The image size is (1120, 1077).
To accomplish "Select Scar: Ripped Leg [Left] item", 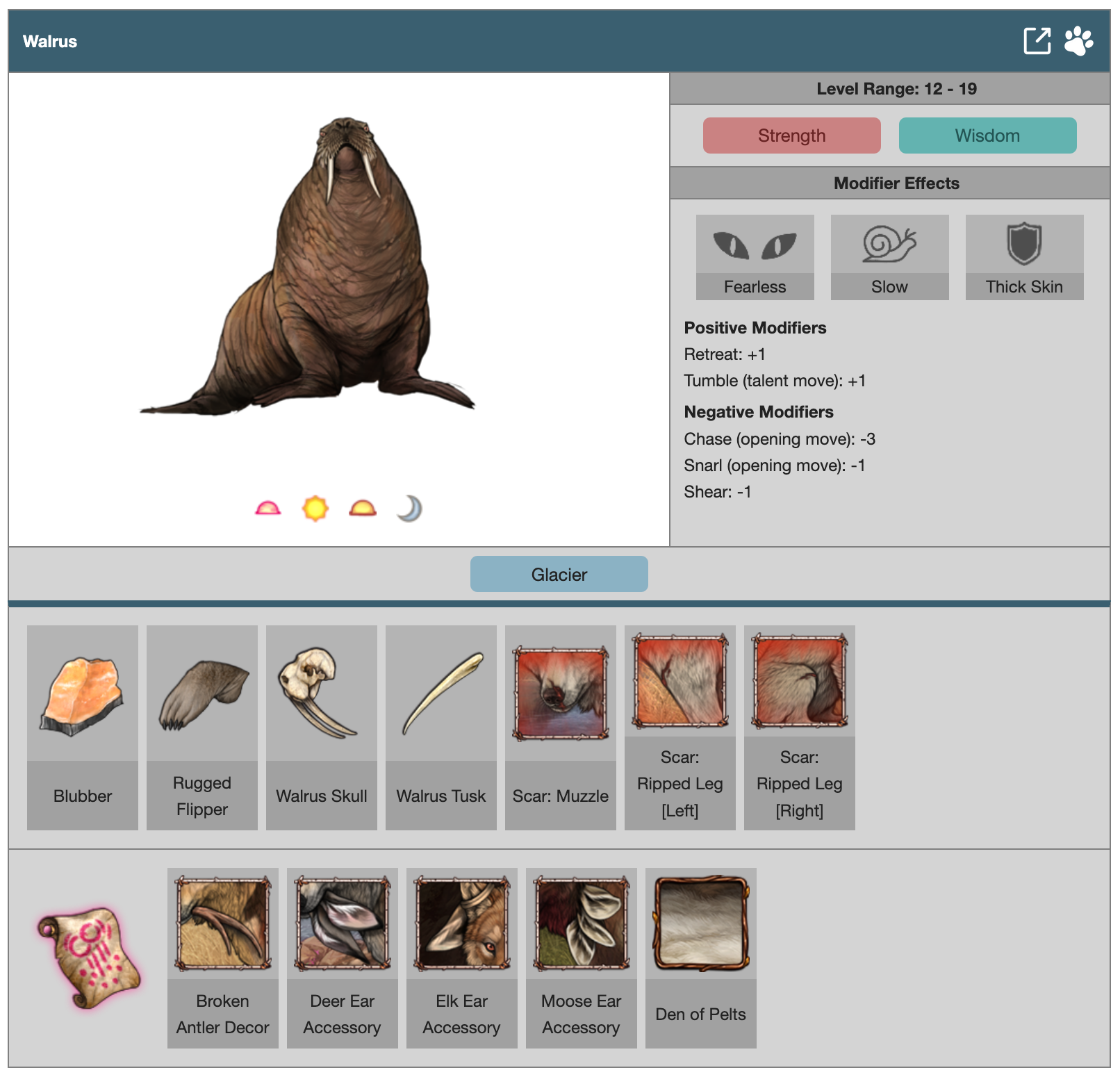I will 680,682.
